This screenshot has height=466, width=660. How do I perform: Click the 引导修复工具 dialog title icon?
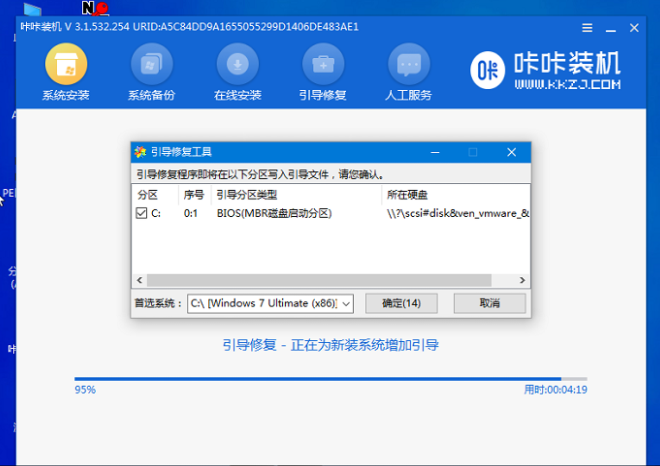coord(140,152)
